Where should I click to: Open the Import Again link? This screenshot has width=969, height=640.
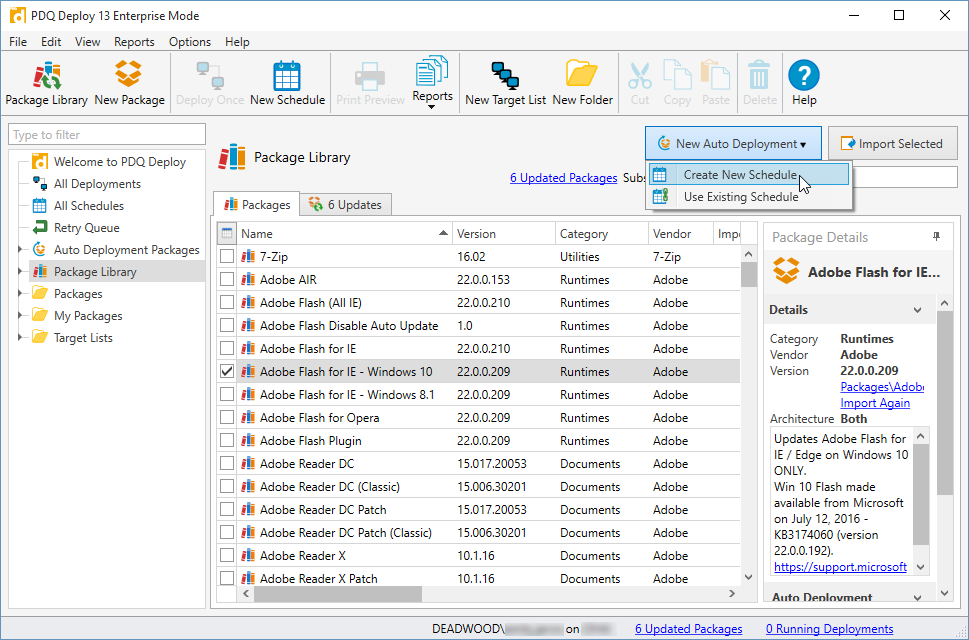[x=875, y=403]
